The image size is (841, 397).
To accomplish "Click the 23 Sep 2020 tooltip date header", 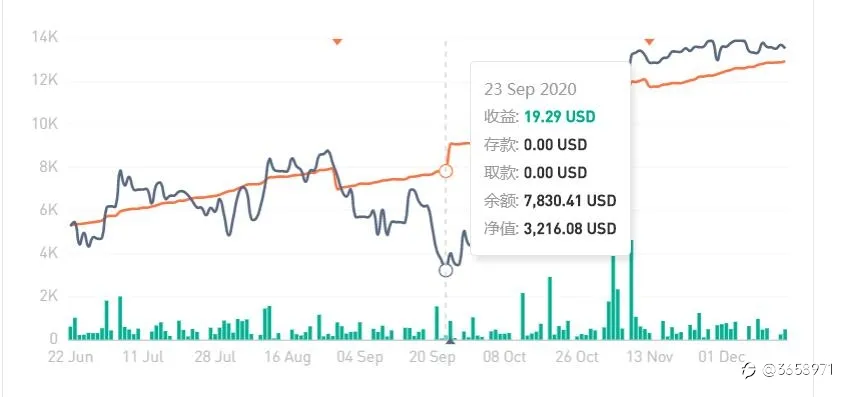I will click(x=530, y=89).
